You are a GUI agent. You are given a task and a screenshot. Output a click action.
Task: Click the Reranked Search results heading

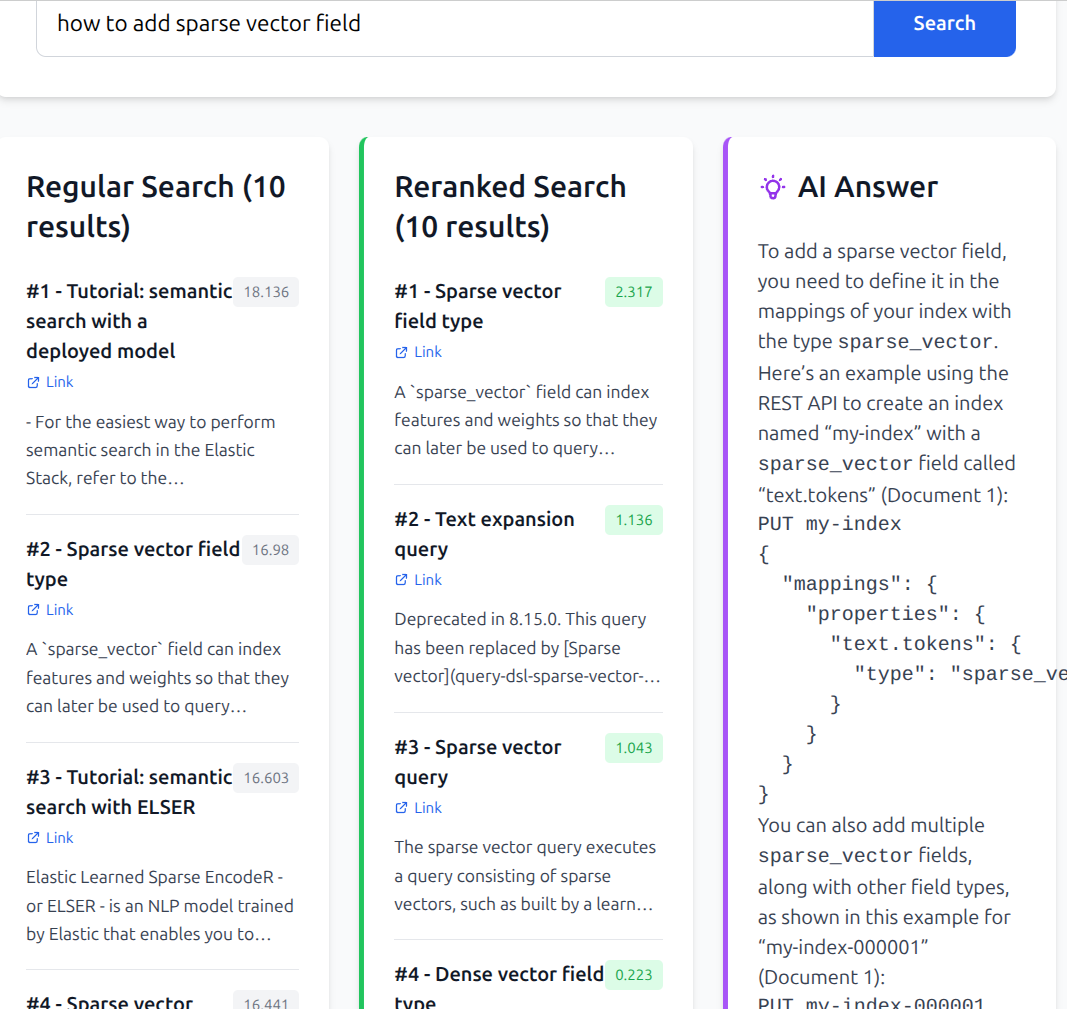click(510, 207)
